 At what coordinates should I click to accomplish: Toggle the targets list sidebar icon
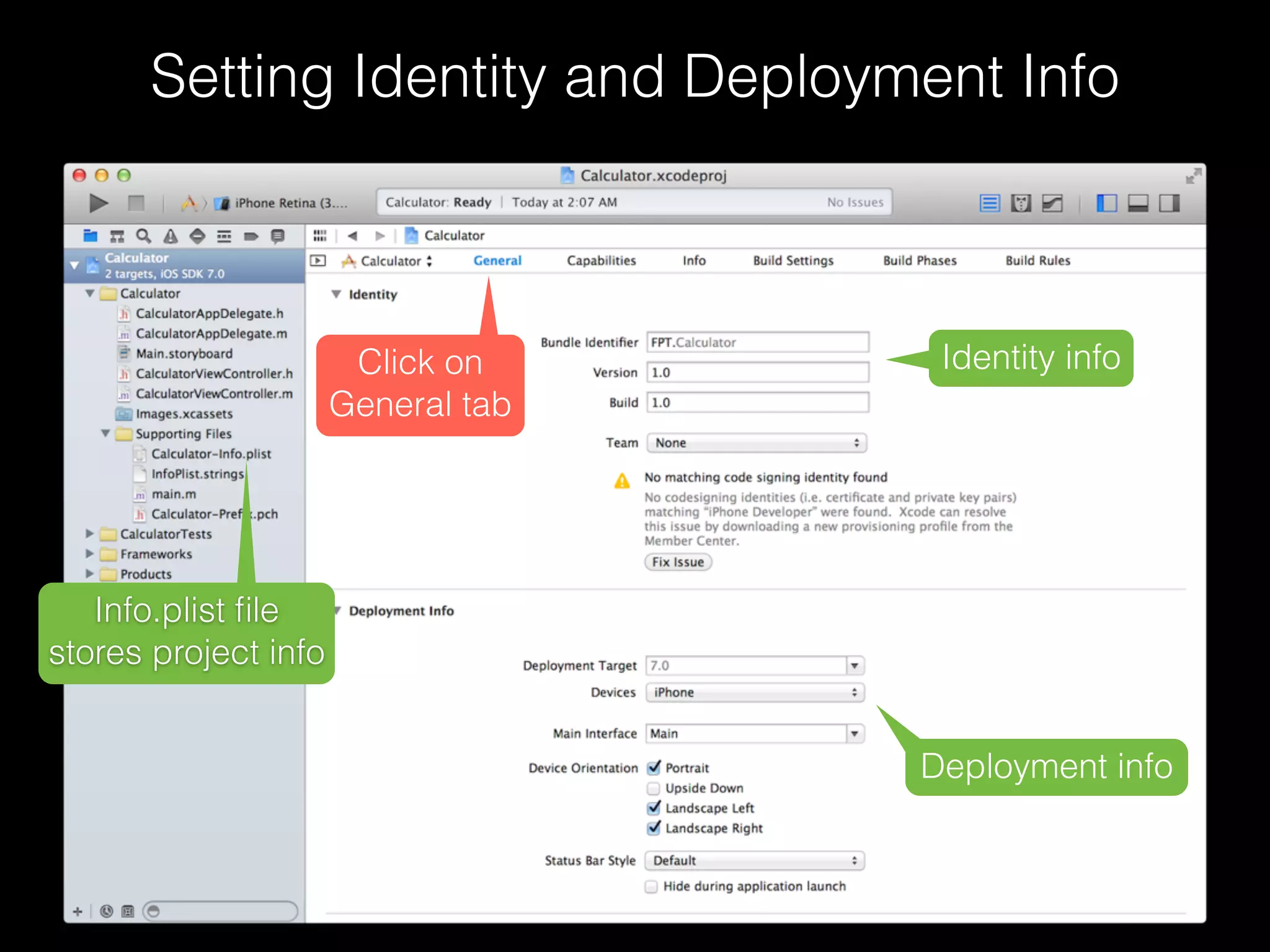(318, 261)
